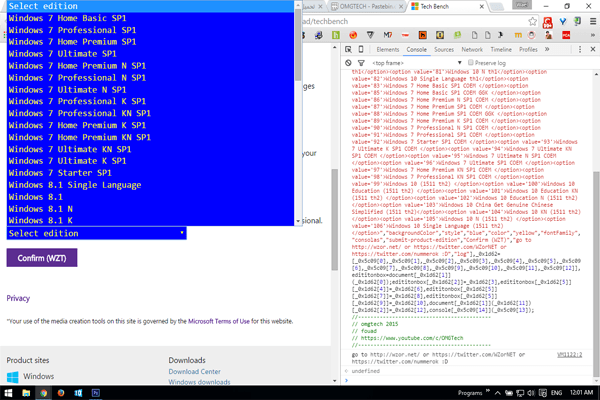Switch to the Elements tab

[x=388, y=49]
